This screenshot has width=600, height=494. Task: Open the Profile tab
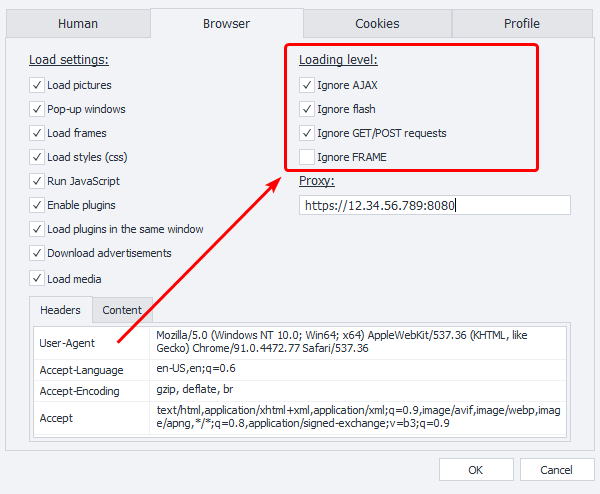521,23
